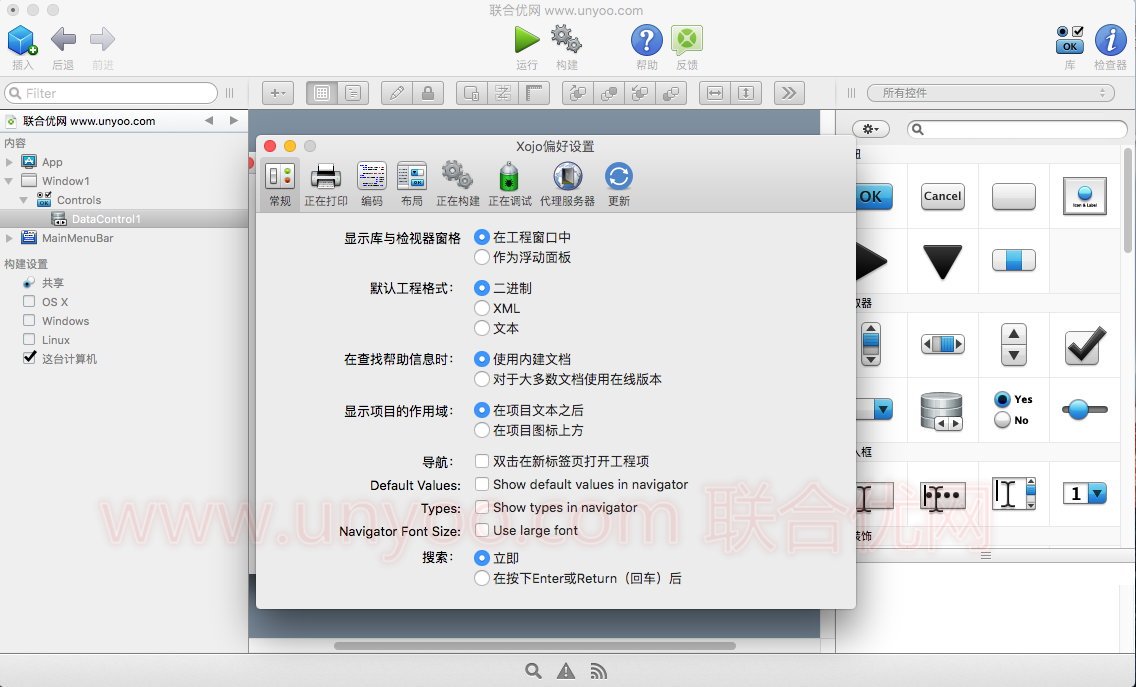This screenshot has width=1136, height=687.
Task: Open the 所有控件 controls dropdown
Action: [990, 93]
